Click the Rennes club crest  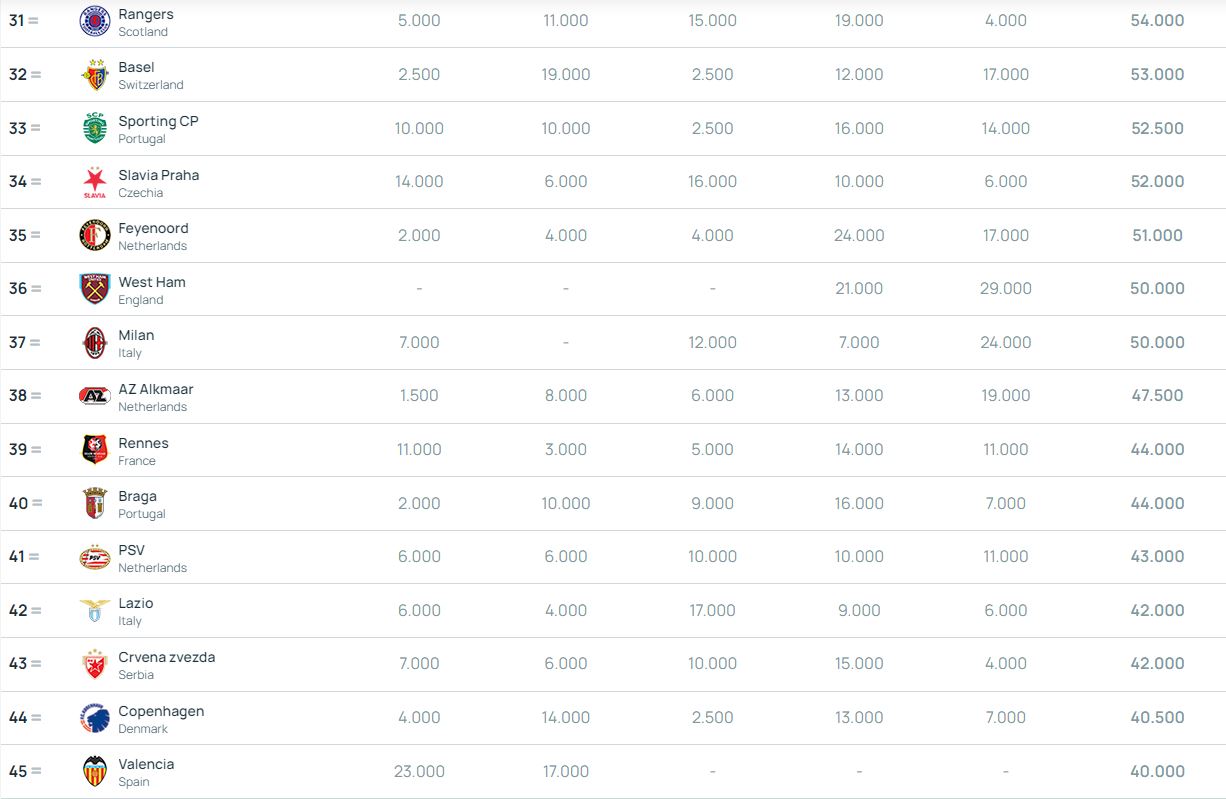pyautogui.click(x=95, y=450)
